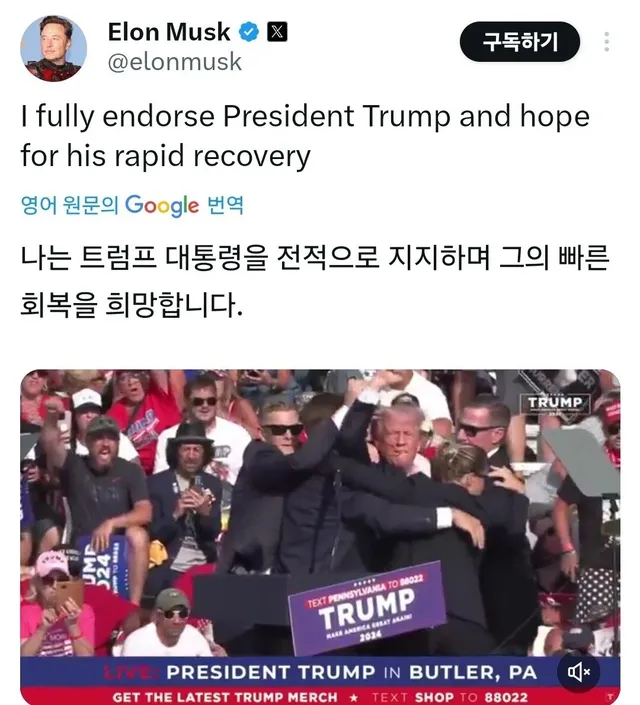Image resolution: width=640 pixels, height=705 pixels.
Task: Click the 번역 word after Google logo
Action: tap(225, 205)
